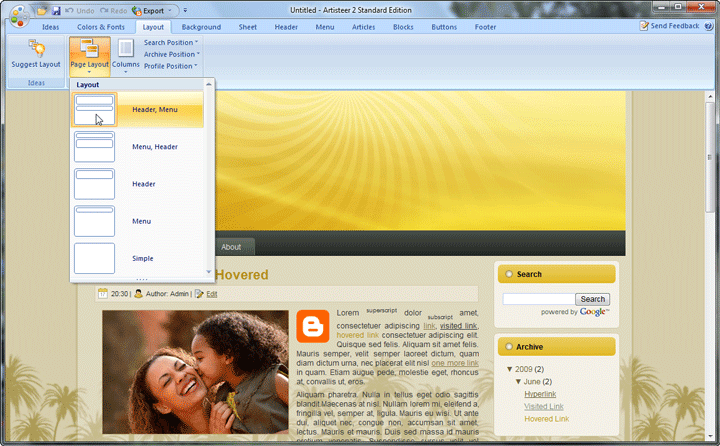This screenshot has width=720, height=446.
Task: Open the Columns layout button
Action: coord(126,54)
